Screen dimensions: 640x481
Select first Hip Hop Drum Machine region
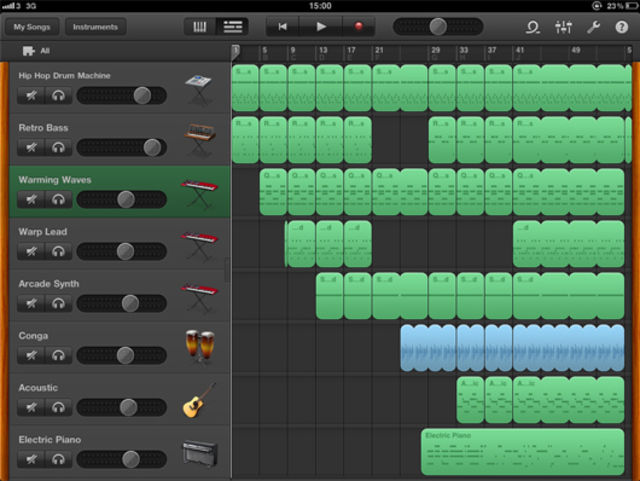click(x=245, y=88)
